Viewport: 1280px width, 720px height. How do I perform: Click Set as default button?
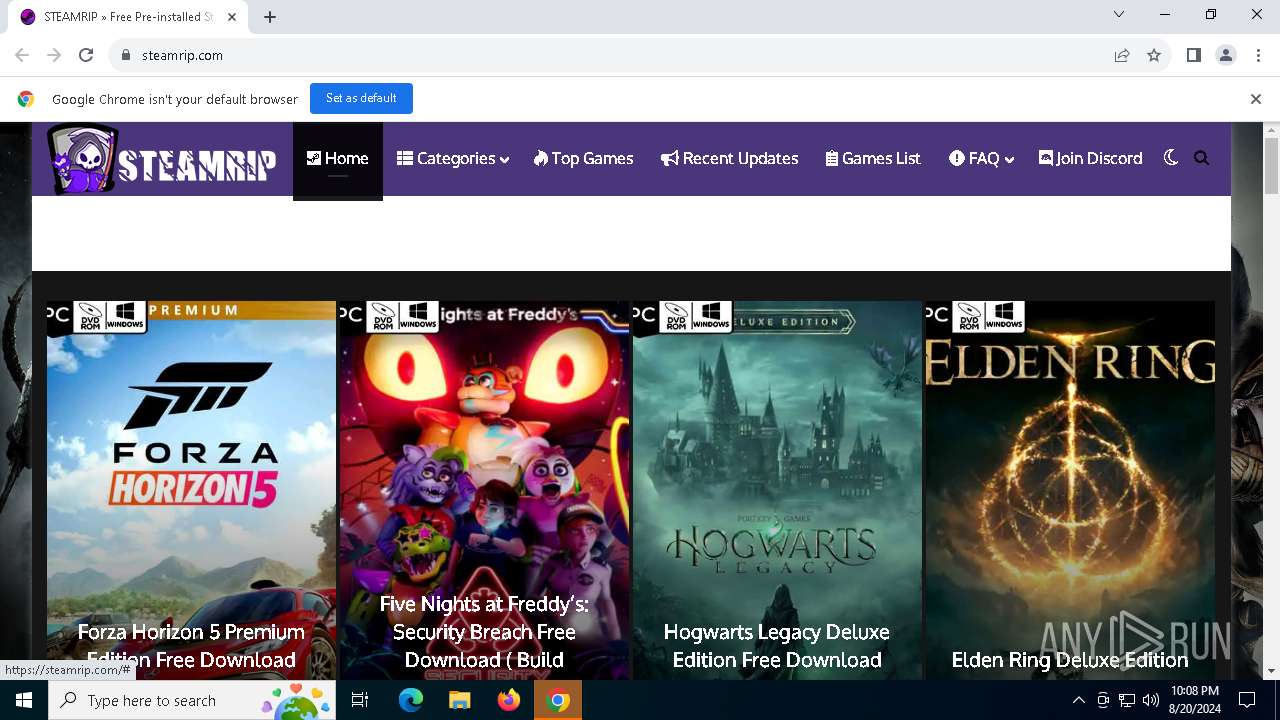coord(361,98)
